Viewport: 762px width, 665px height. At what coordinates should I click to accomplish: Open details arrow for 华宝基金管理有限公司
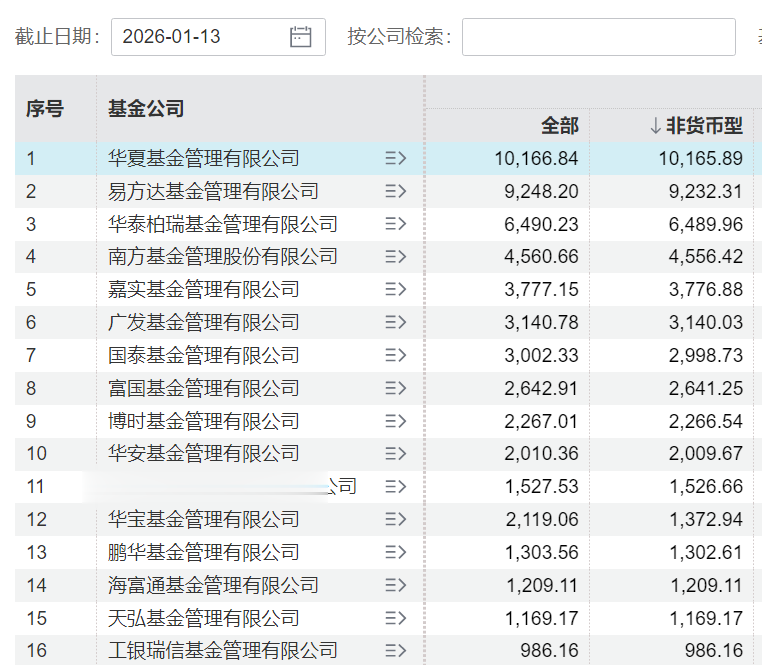[396, 520]
